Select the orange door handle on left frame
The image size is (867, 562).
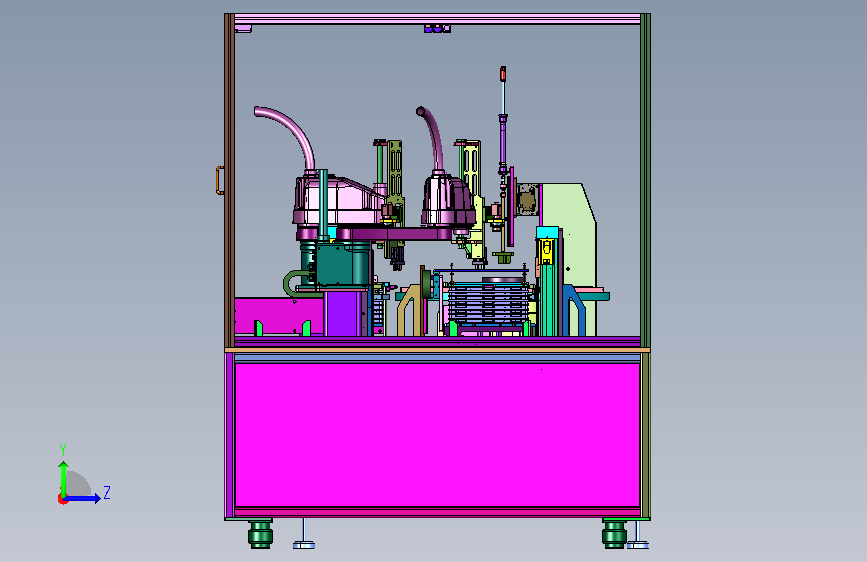point(220,180)
